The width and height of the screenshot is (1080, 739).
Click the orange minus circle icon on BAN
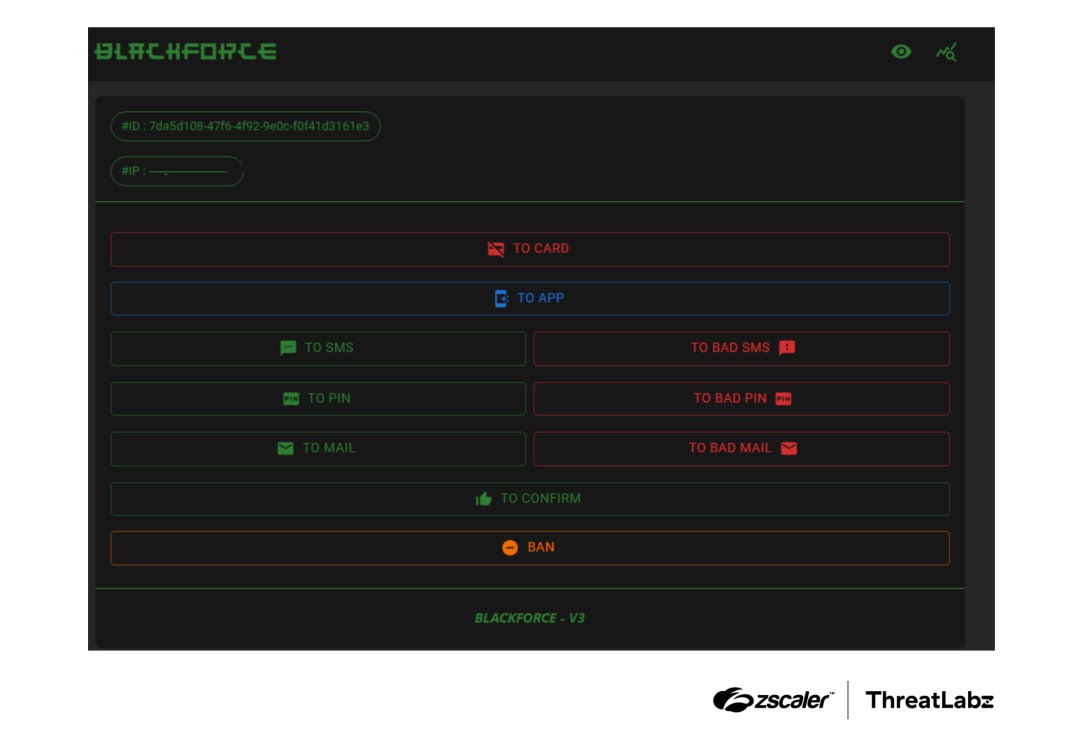[510, 547]
